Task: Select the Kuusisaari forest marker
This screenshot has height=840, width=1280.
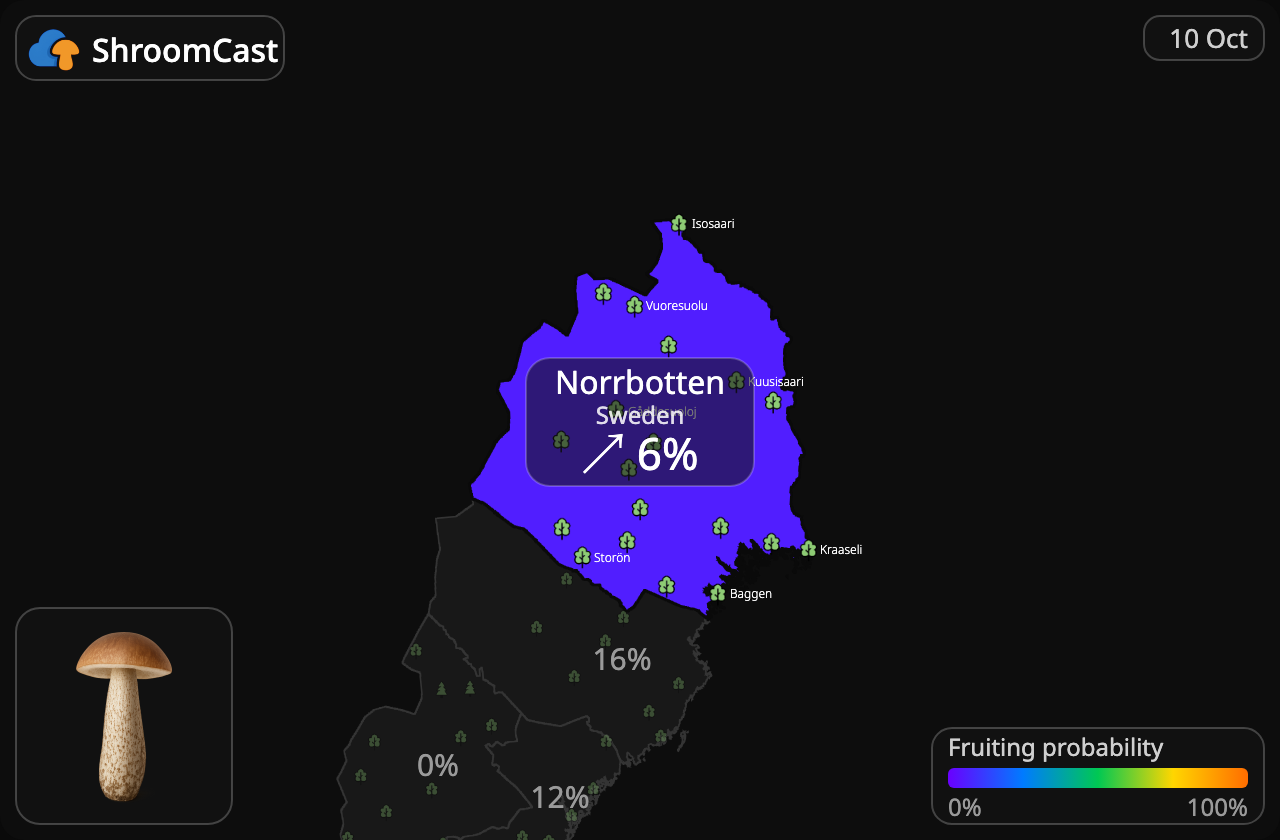Action: click(736, 381)
